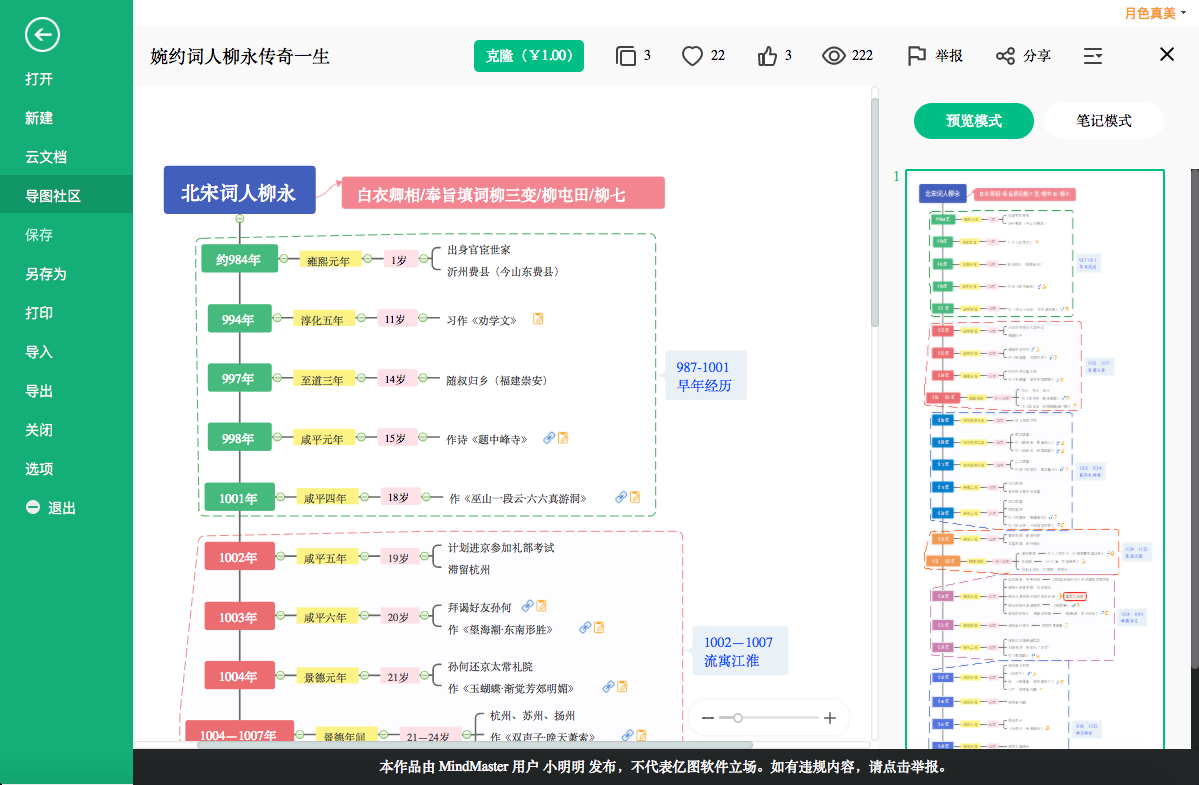Click the zoom in plus icon
Screen dimensions: 1199x785
pos(830,718)
